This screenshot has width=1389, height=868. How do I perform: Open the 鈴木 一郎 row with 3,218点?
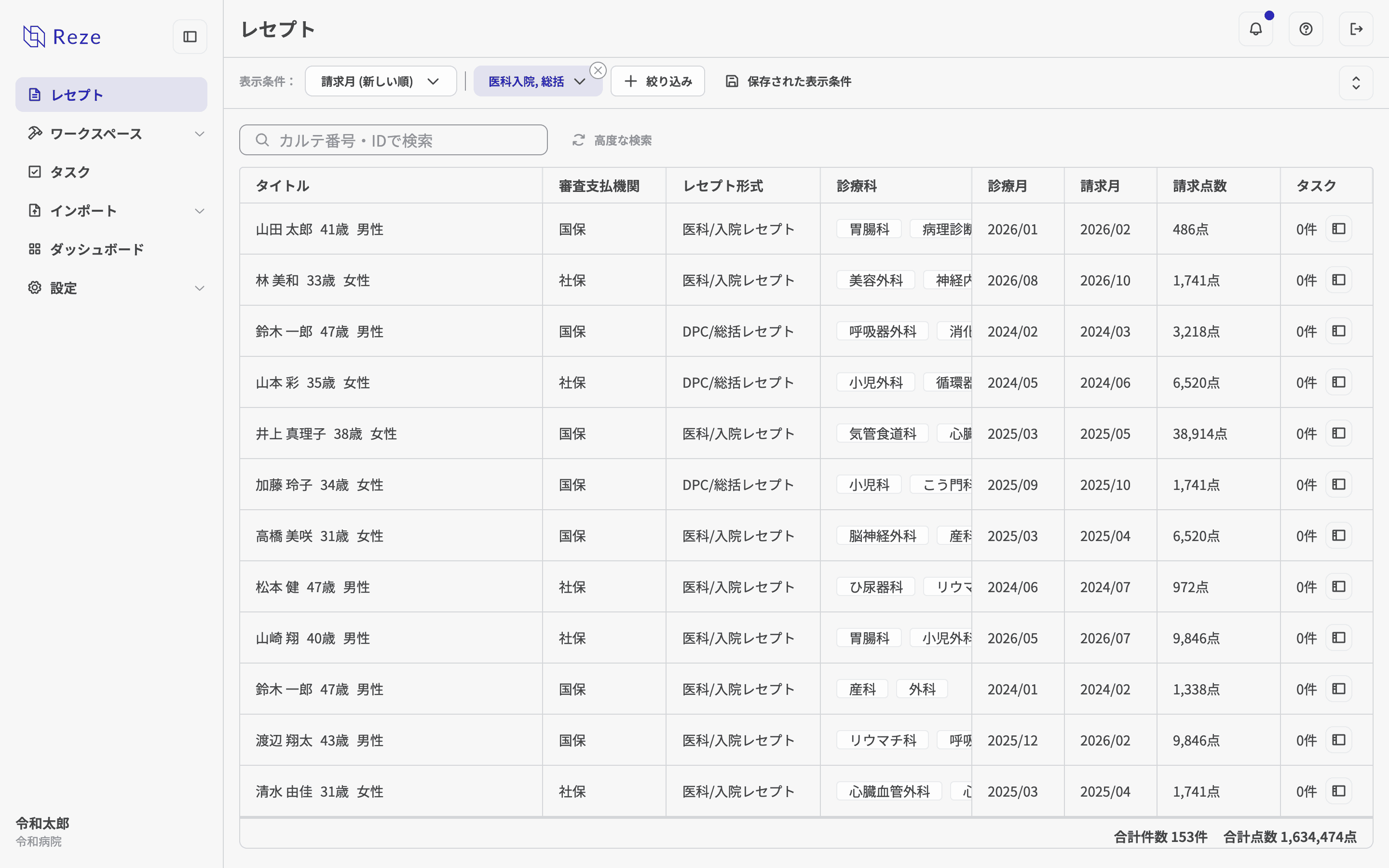806,331
